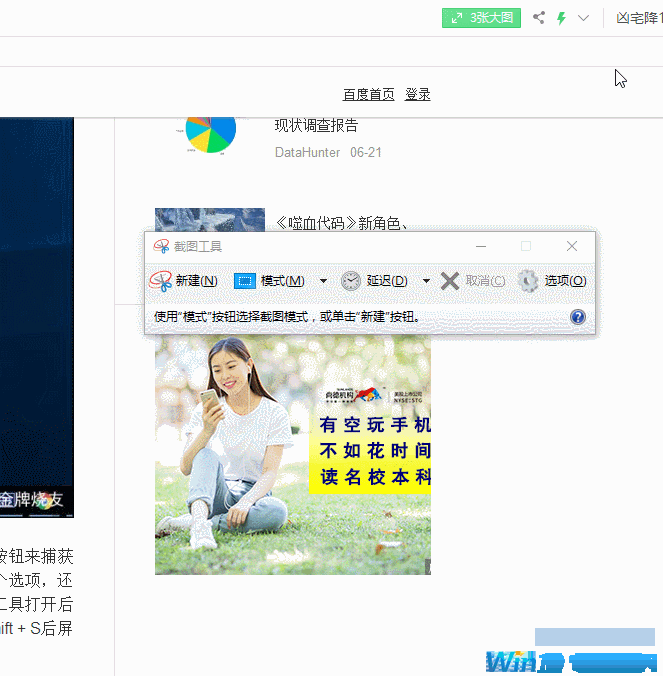The width and height of the screenshot is (663, 676).
Task: Click the Delay clock icon
Action: tap(351, 281)
